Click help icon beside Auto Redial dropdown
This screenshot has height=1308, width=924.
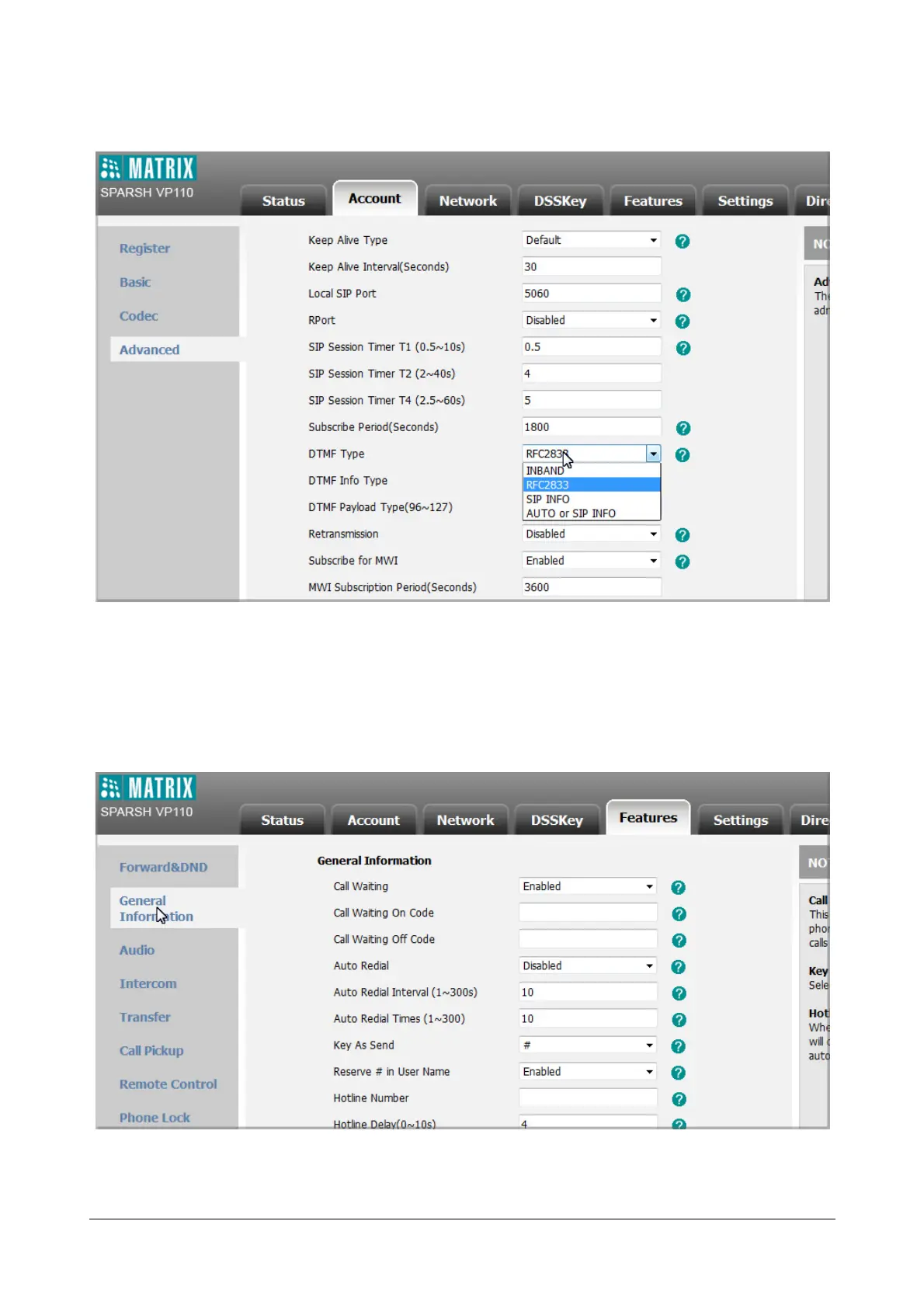[678, 967]
